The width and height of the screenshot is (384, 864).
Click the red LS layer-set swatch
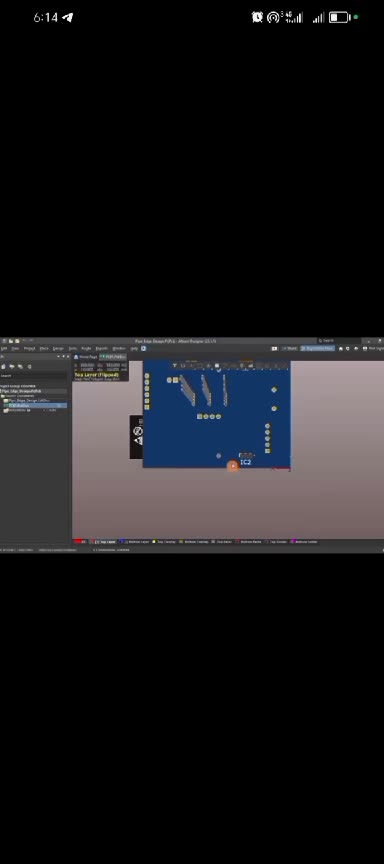pyautogui.click(x=79, y=542)
